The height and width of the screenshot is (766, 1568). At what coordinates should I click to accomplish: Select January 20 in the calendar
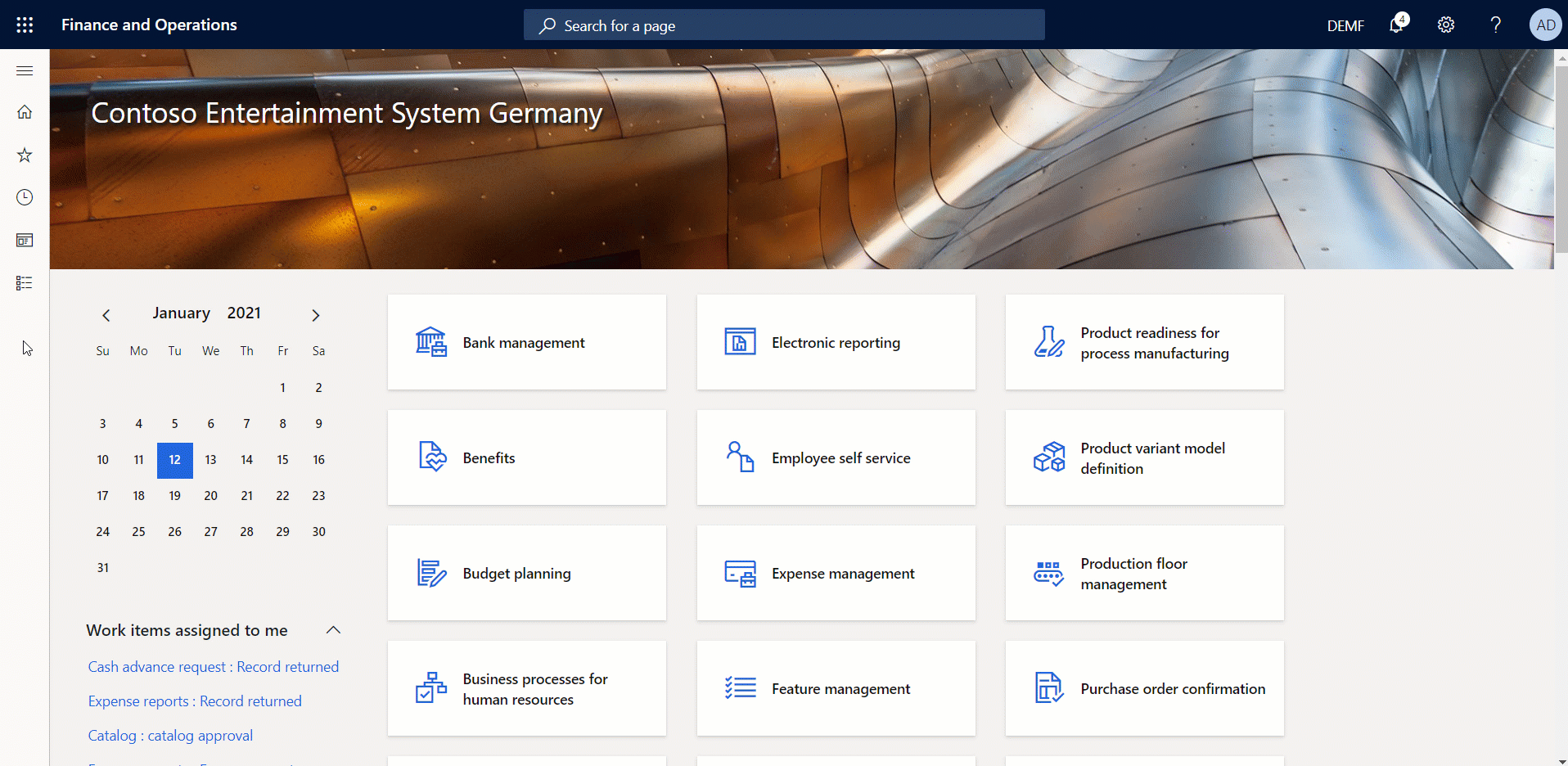point(210,496)
